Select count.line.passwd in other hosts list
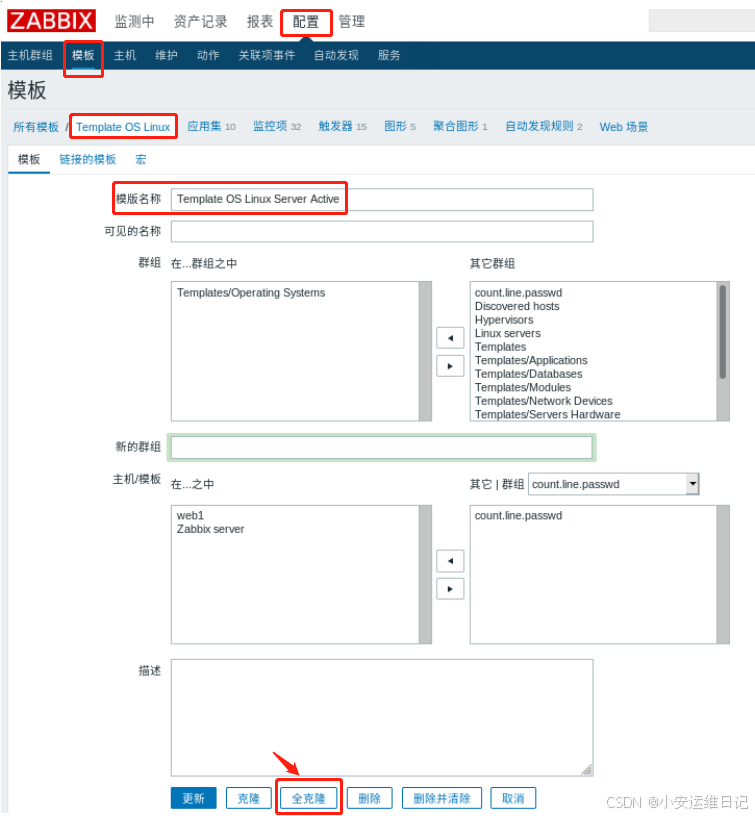Viewport: 755px width, 816px height. (x=518, y=515)
